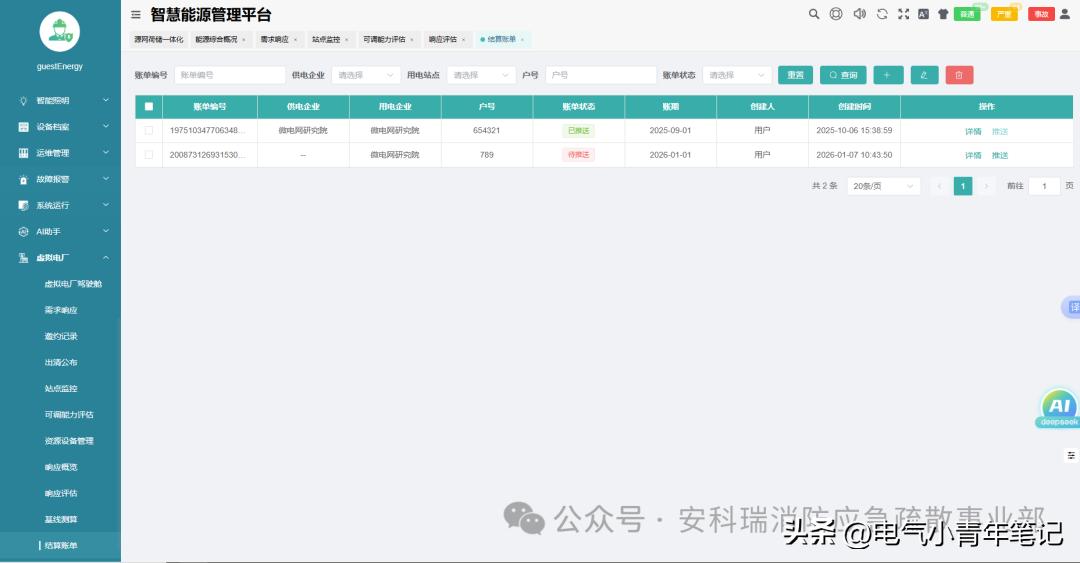Click the 设备档案 sidebar icon
This screenshot has height=563, width=1080.
(x=23, y=127)
